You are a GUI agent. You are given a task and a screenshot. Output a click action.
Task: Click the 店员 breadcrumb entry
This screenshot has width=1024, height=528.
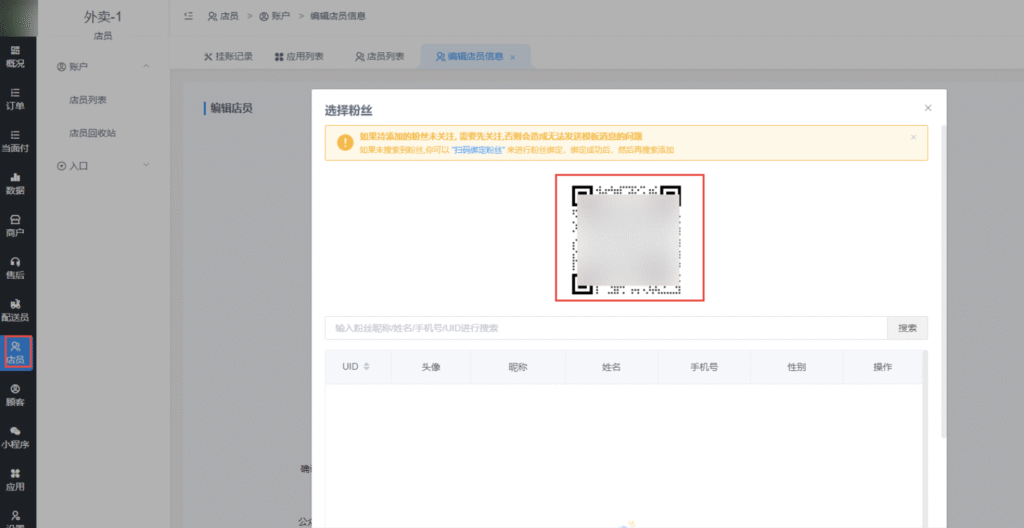223,16
